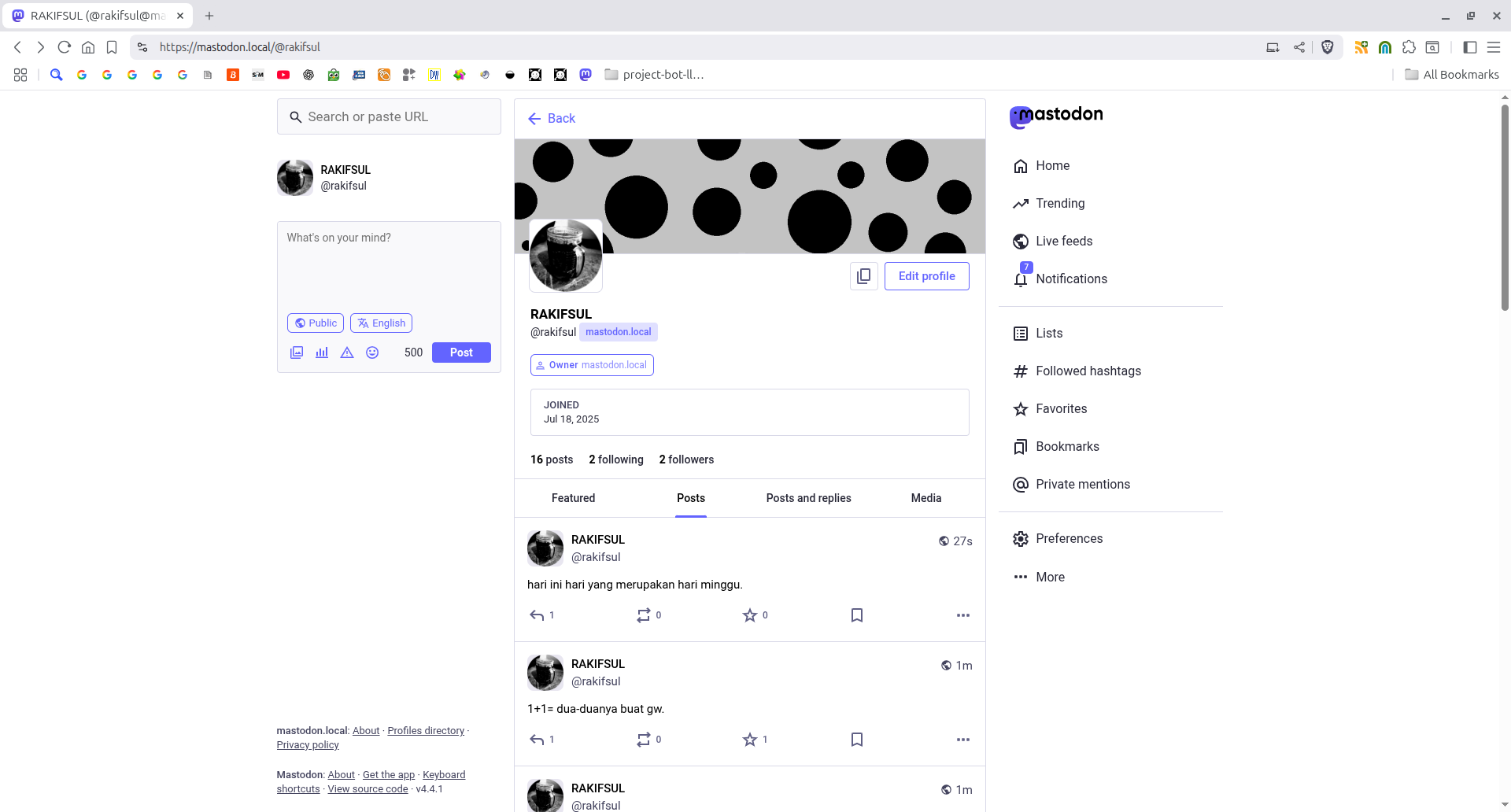1511x812 pixels.
Task: Click Owner mastodon.local role badge
Action: [x=592, y=365]
